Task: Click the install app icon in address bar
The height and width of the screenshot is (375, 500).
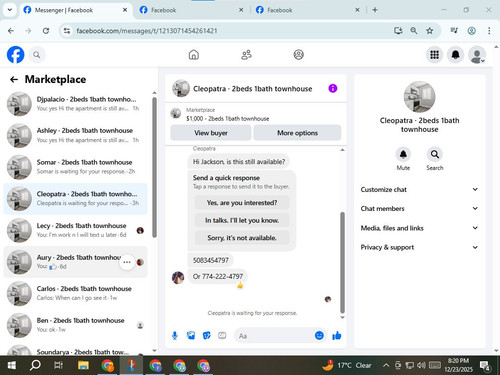Action: coord(398,31)
